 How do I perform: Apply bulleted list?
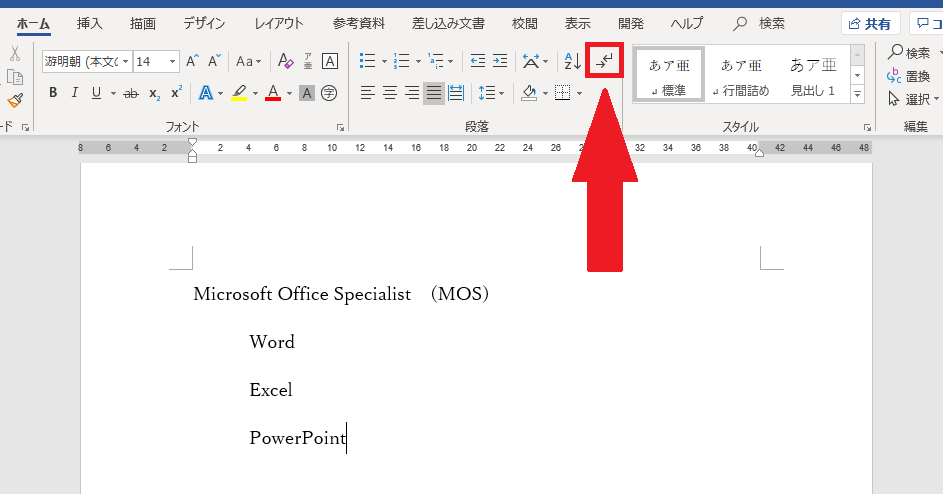(367, 61)
